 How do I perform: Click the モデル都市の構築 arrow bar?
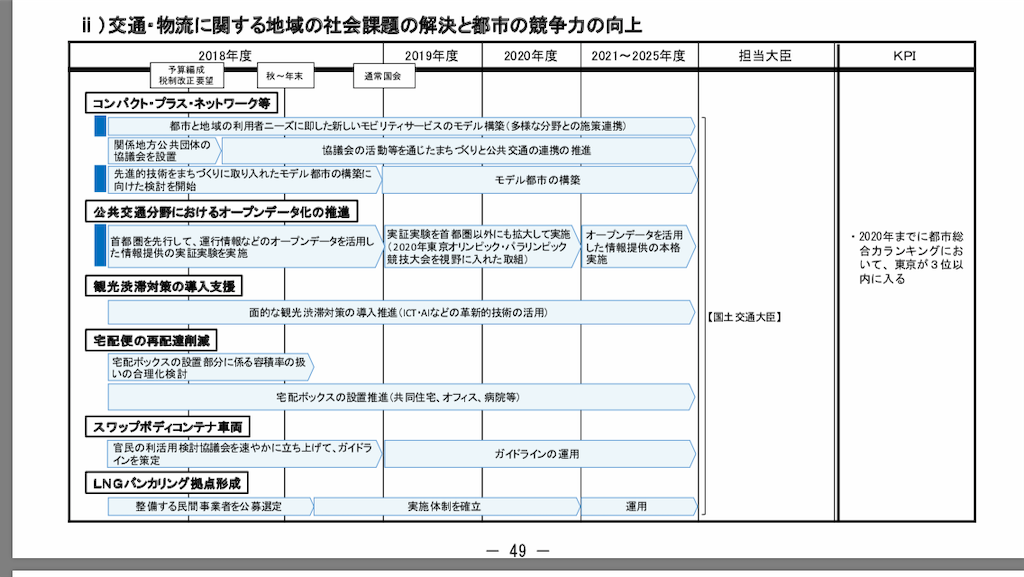coord(539,180)
